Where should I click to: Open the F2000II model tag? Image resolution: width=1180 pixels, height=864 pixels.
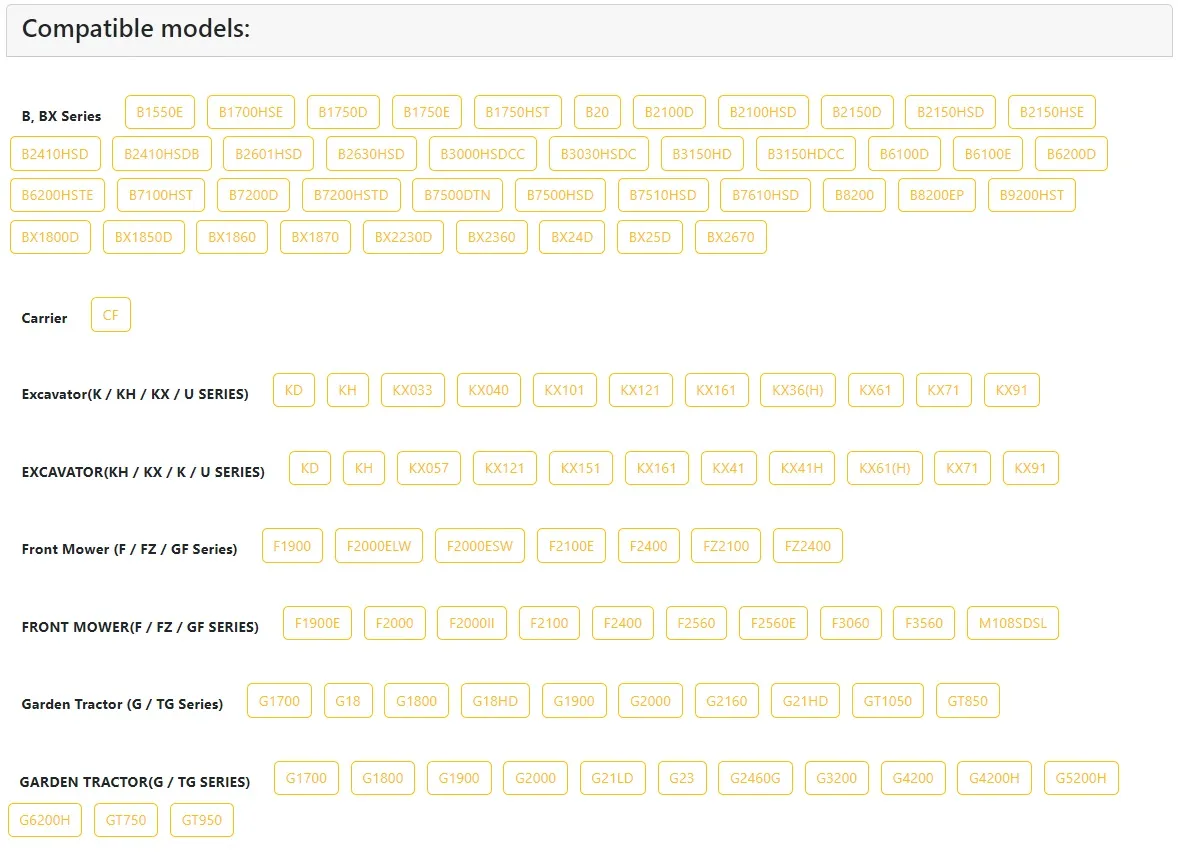(472, 623)
